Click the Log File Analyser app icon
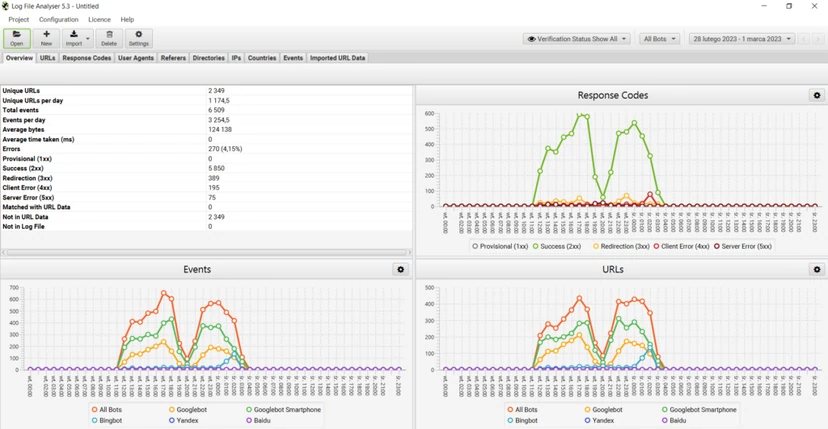828x429 pixels. coord(5,6)
